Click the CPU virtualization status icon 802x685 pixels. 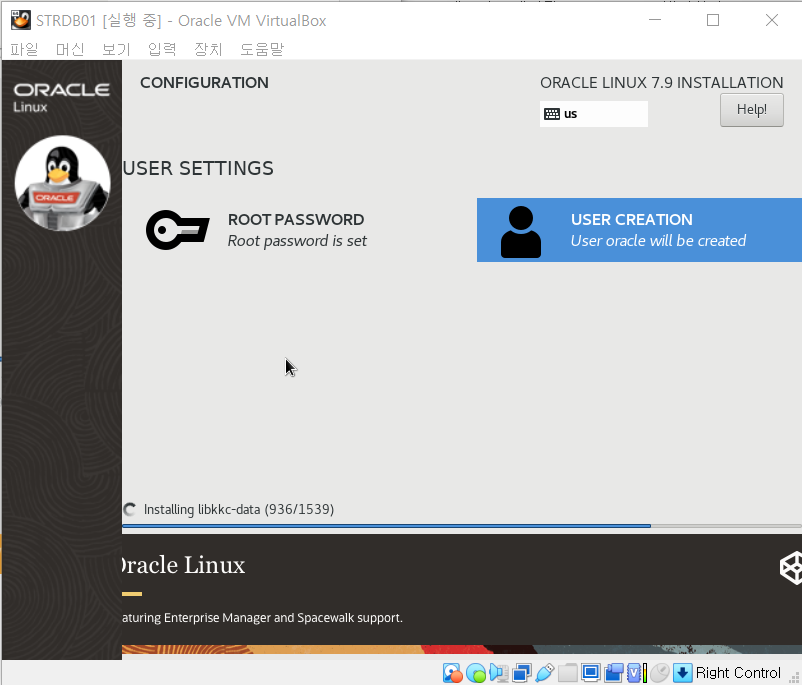point(636,673)
